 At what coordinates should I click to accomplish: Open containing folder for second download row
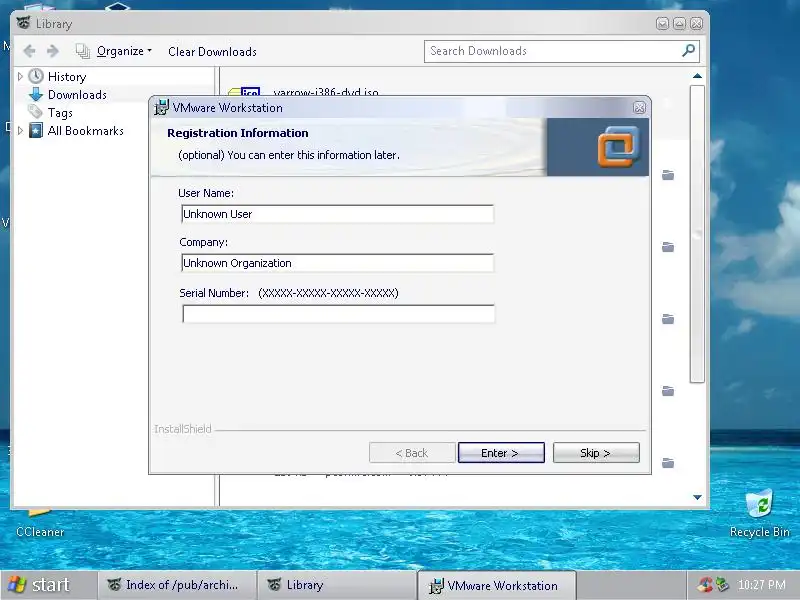pos(668,247)
